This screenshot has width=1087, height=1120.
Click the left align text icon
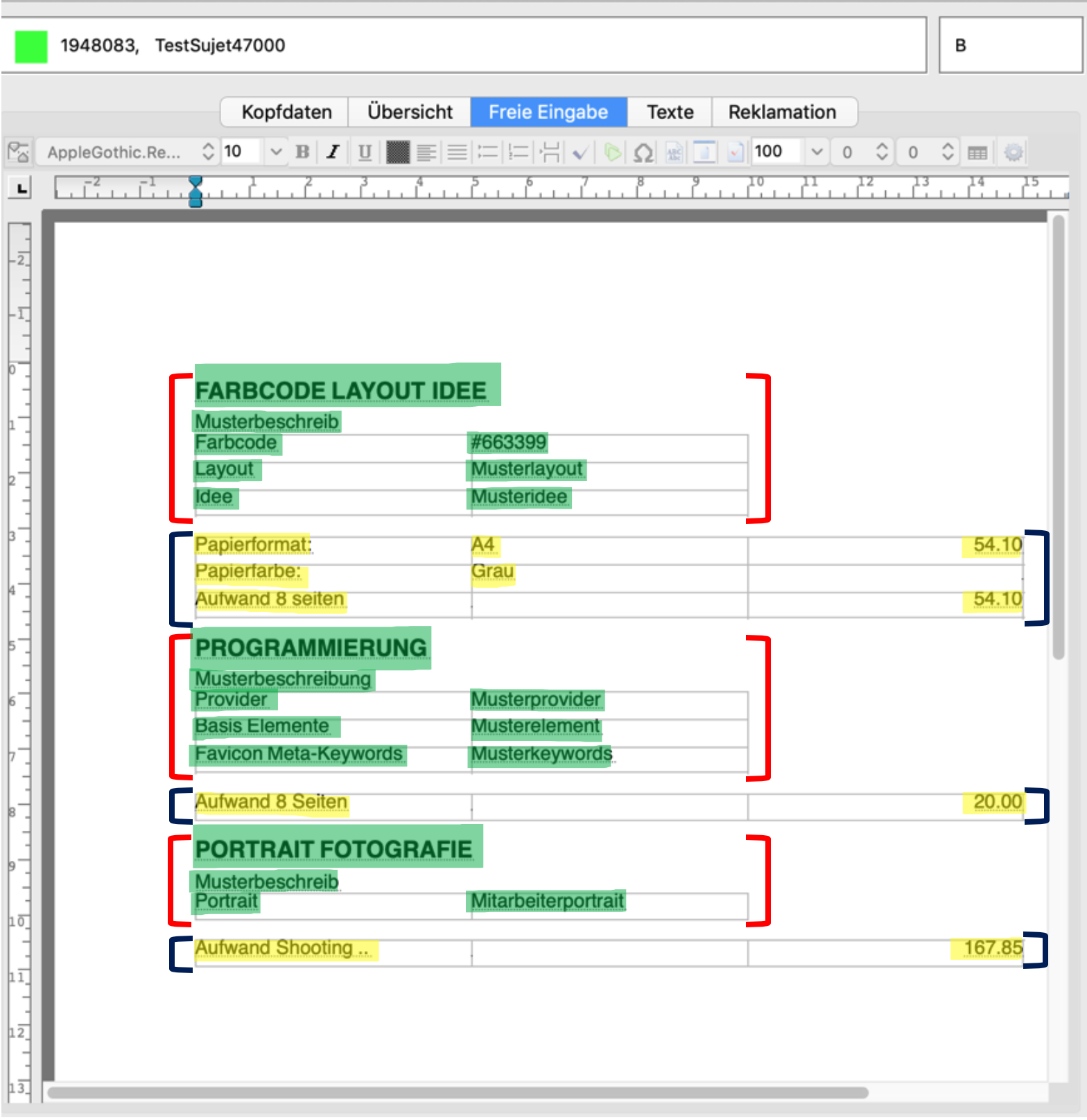point(426,152)
